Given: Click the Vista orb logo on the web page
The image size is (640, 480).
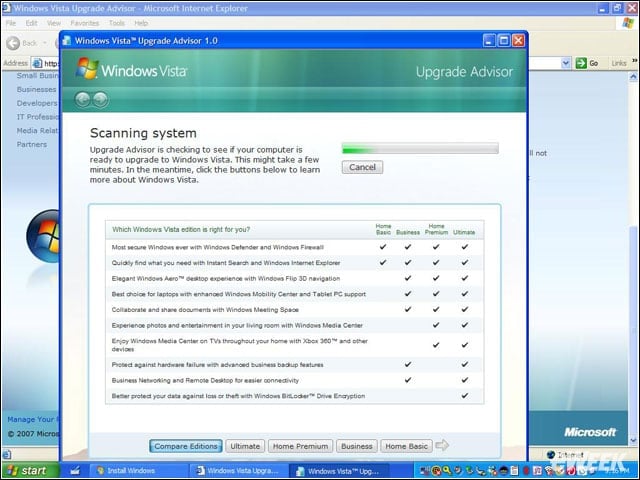Looking at the screenshot, I should point(43,236).
